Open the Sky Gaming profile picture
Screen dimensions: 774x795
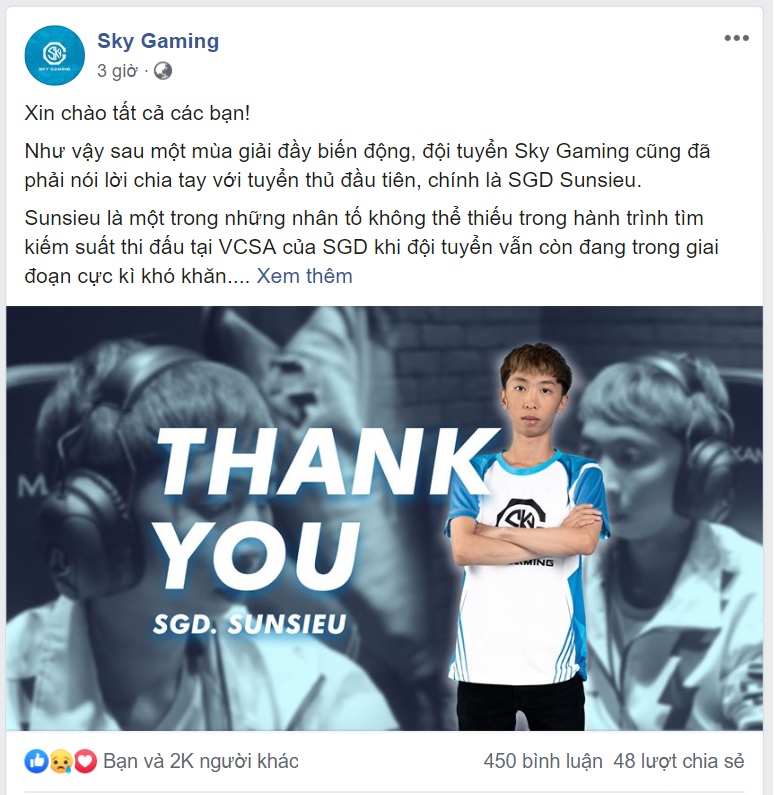[x=55, y=55]
